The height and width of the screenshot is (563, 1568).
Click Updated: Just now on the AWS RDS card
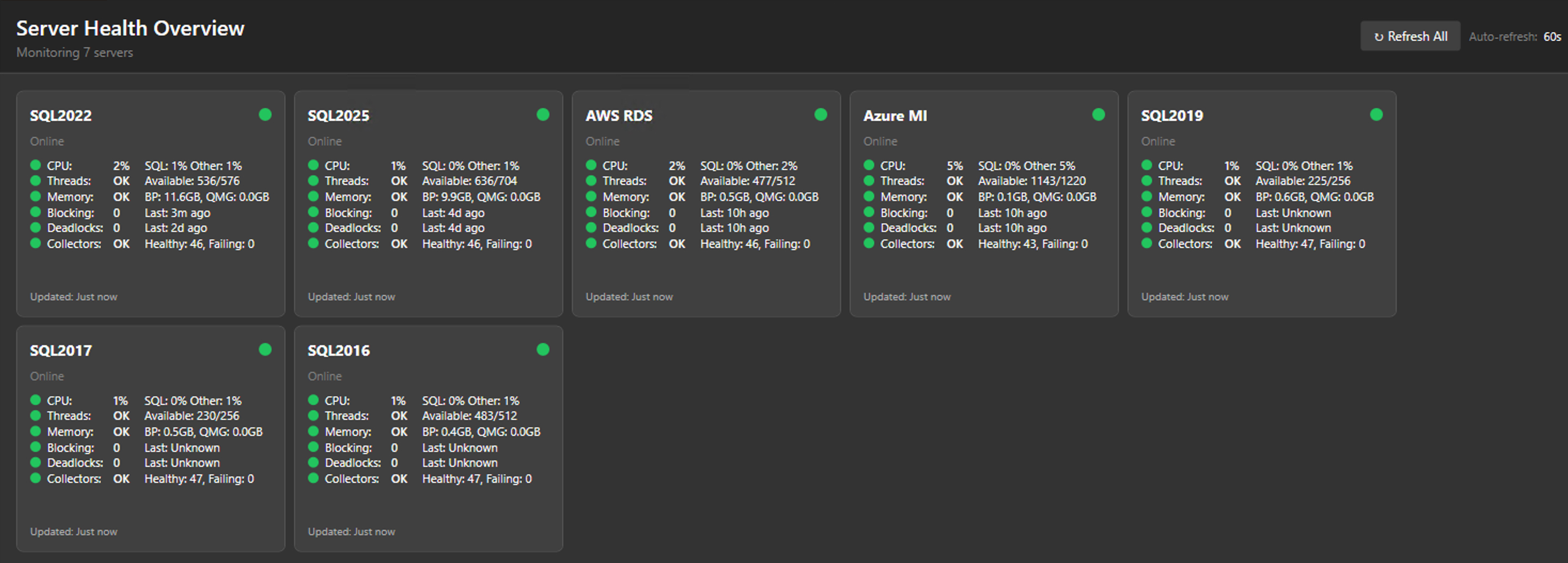point(630,296)
